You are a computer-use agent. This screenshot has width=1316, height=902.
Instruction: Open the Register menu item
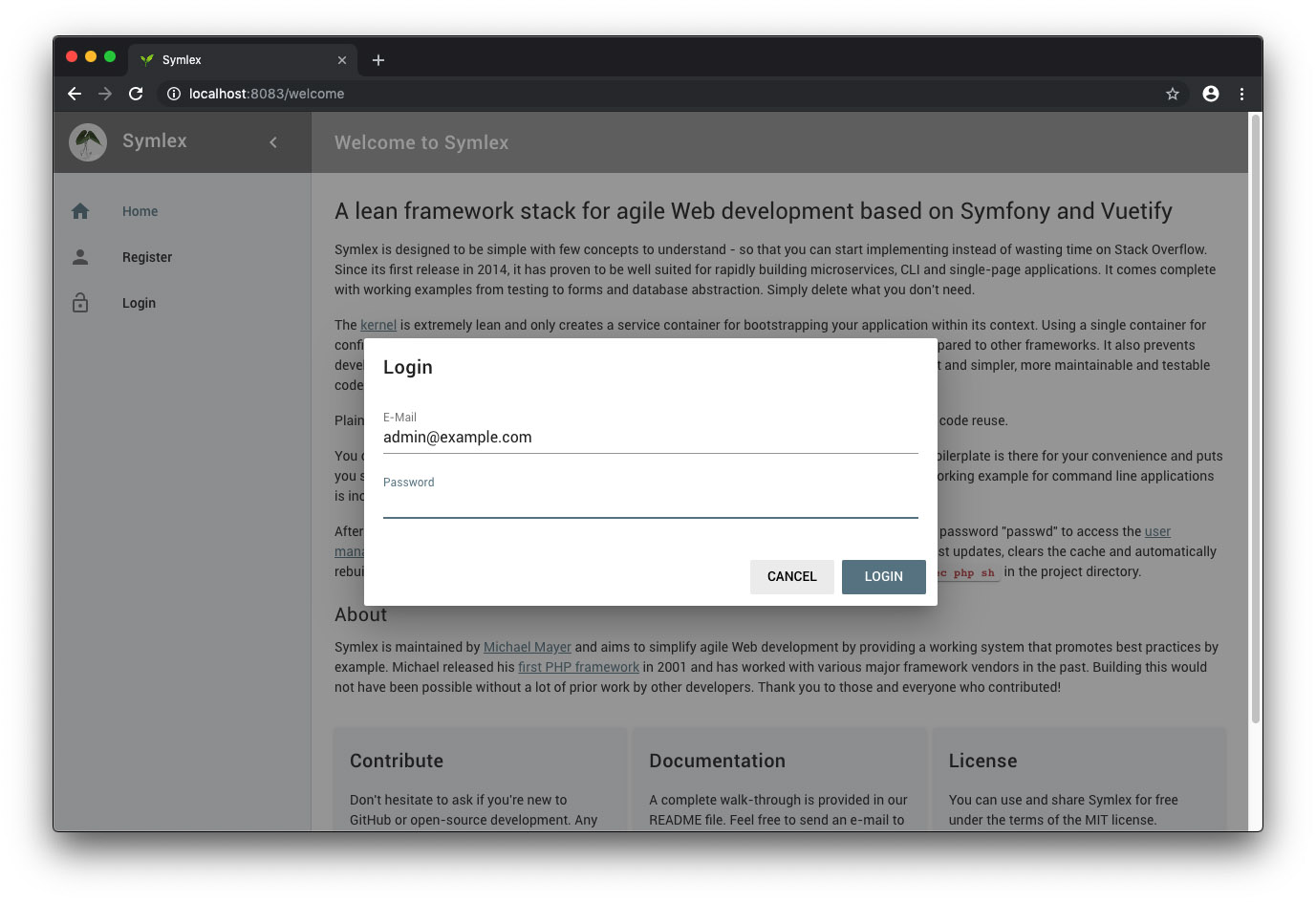pos(183,257)
